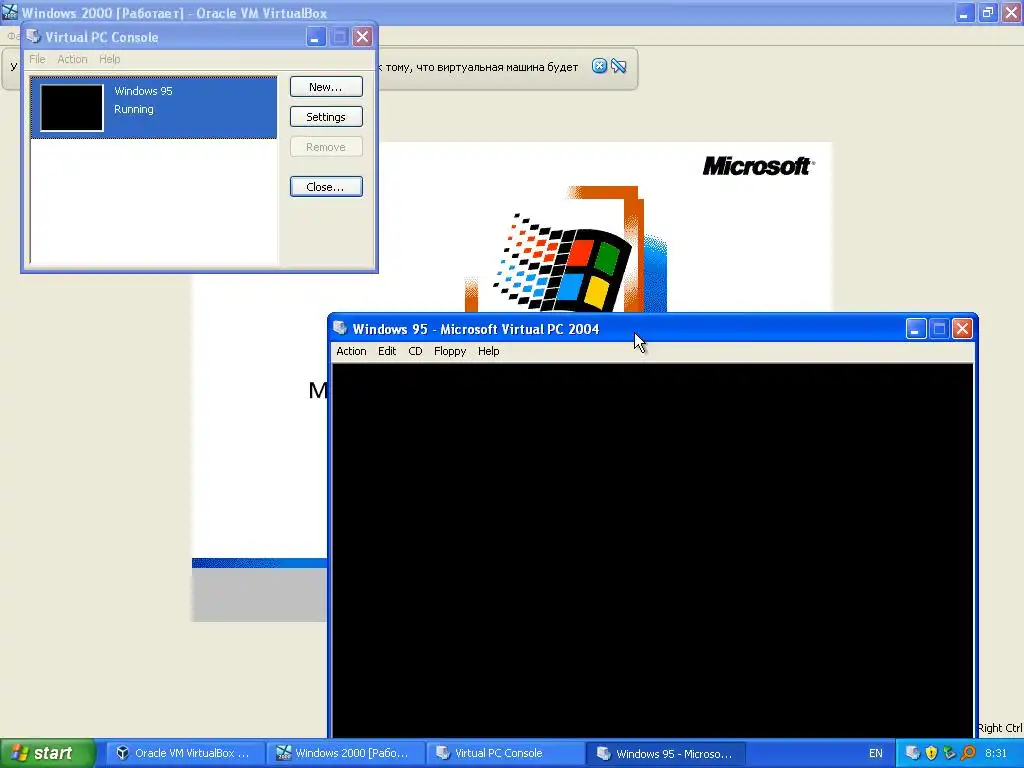Minimize the Virtual PC Console window
The image size is (1024, 768).
click(x=315, y=37)
